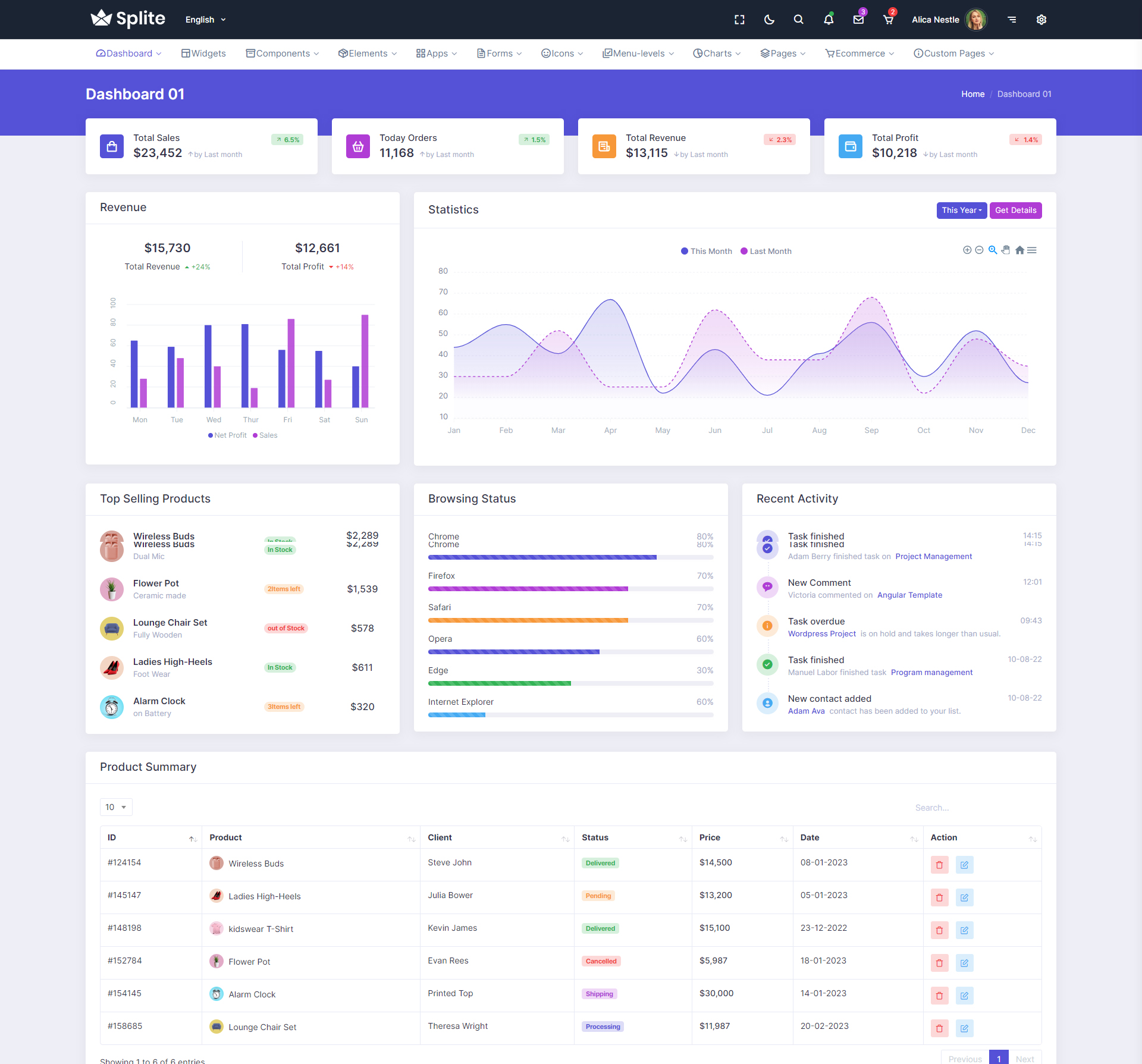Viewport: 1142px width, 1064px height.
Task: Delete the Wireless Buds order row
Action: click(x=939, y=865)
